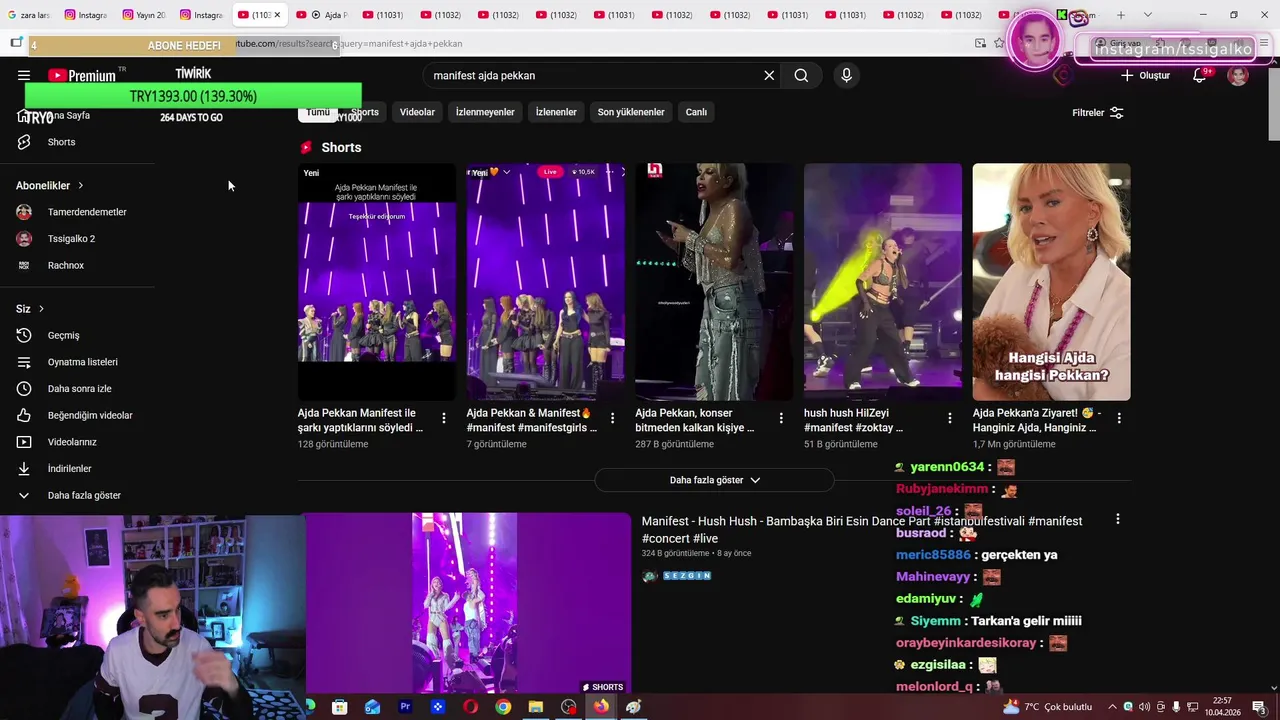Open options for 'Ajda Pekkan'a Ziyaret' short
1280x720 pixels.
click(x=1119, y=418)
